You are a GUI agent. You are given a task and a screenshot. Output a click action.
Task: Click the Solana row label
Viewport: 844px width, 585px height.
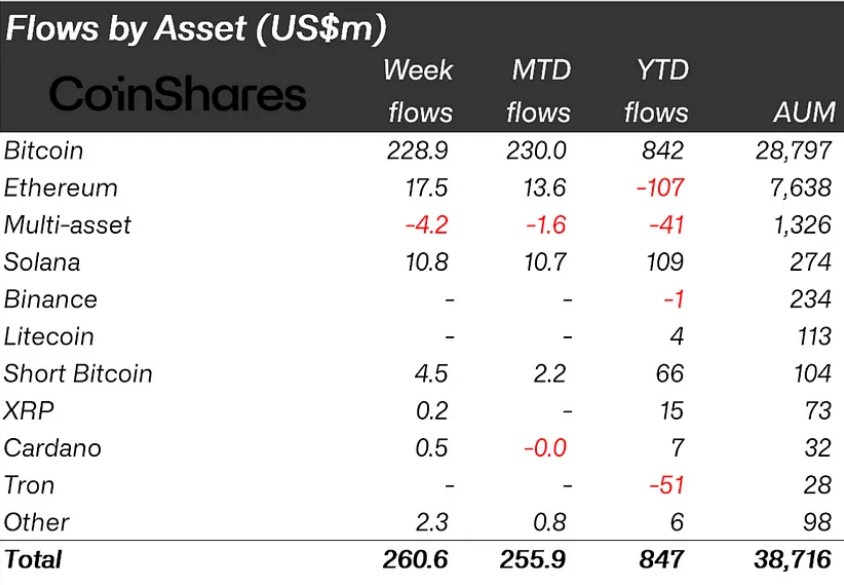(41, 262)
